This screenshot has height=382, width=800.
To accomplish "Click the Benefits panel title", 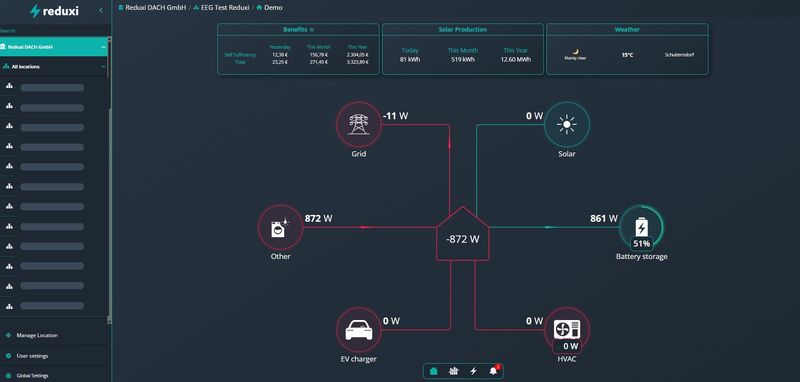I will (x=295, y=30).
